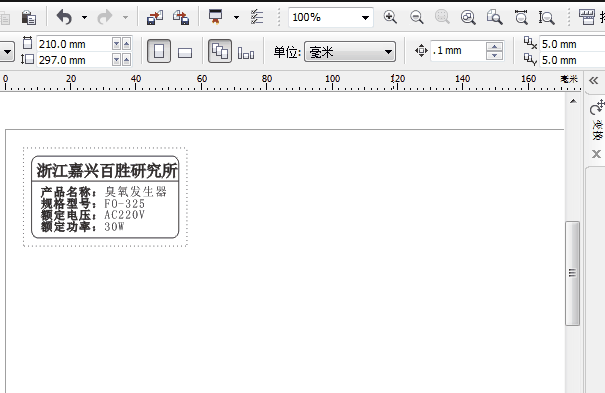Screen dimensions: 605x393
Task: Click the voltage text AC220V
Action: [125, 215]
